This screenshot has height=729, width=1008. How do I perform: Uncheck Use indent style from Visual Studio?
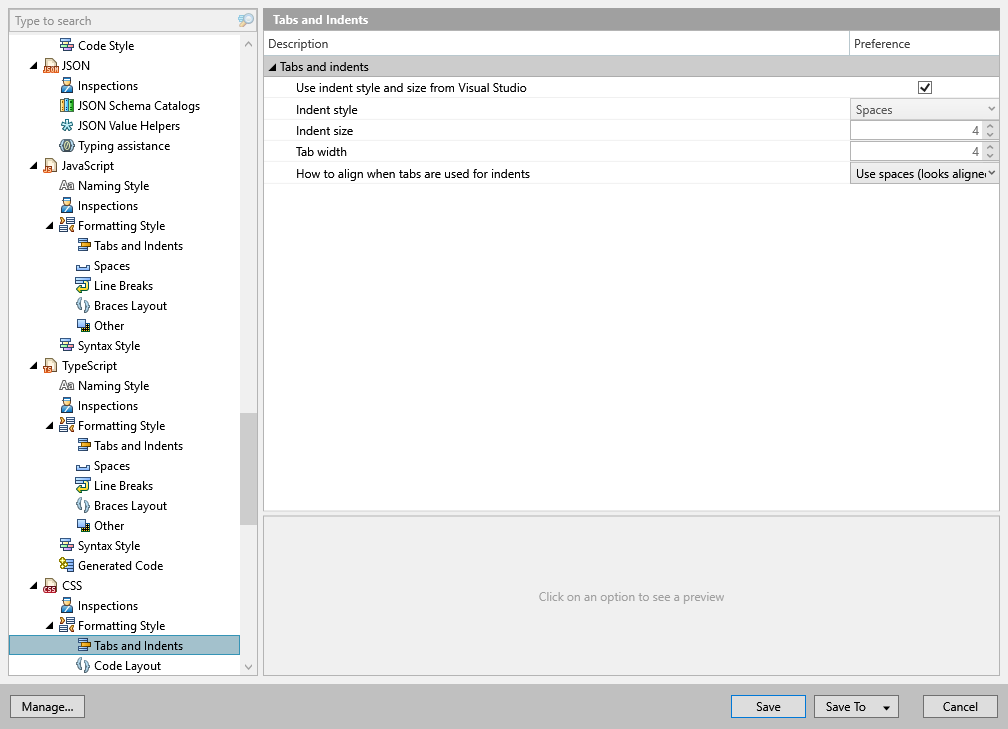click(x=924, y=87)
